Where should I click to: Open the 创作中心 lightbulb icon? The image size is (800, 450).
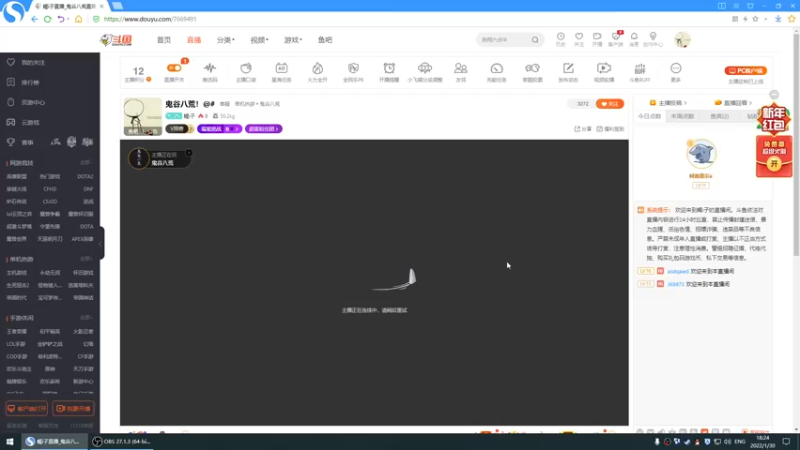(653, 37)
